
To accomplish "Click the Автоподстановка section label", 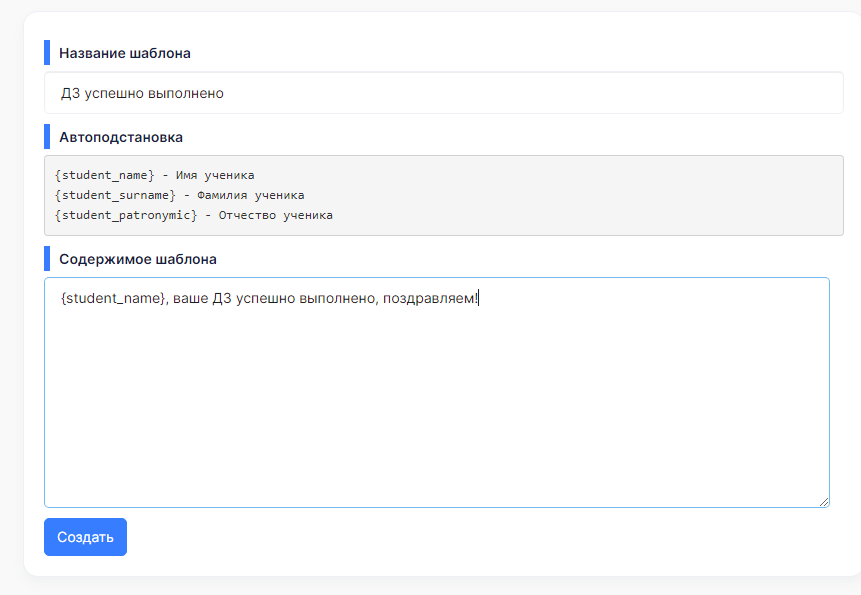I will point(121,137).
